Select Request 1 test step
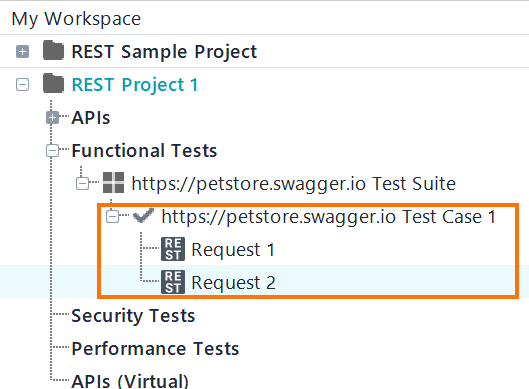The image size is (529, 389). pyautogui.click(x=233, y=250)
